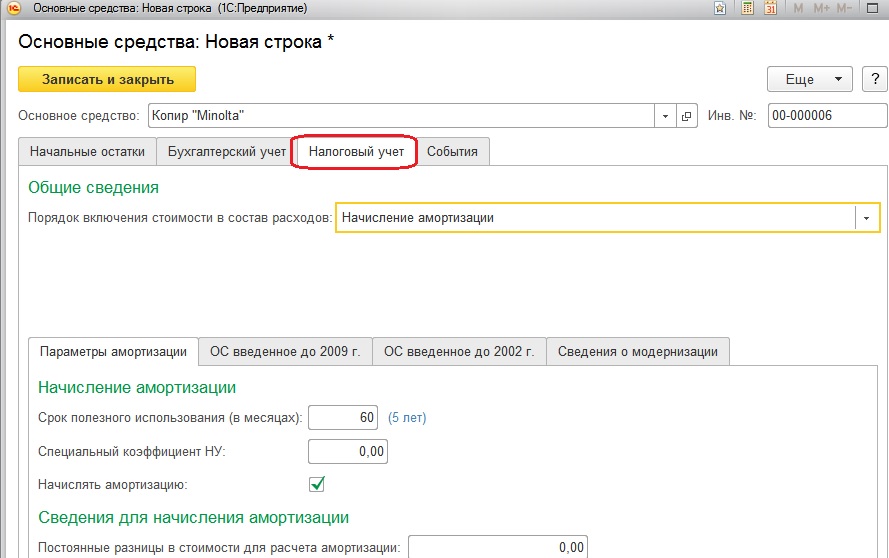Open the selected fixed asset card icon
Image resolution: width=889 pixels, height=558 pixels.
point(686,116)
